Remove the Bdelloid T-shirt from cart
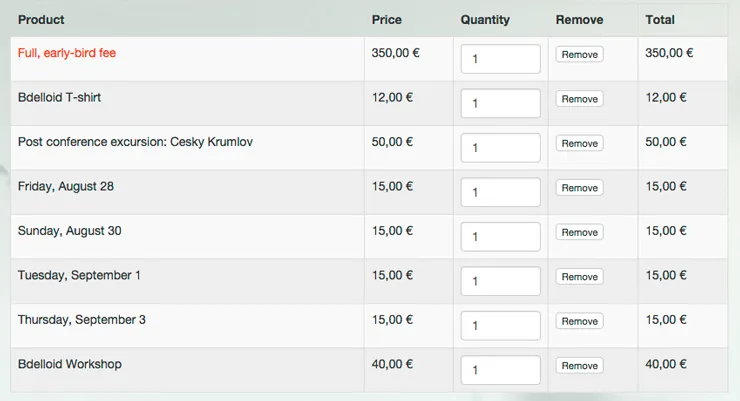Image resolution: width=740 pixels, height=401 pixels. tap(580, 99)
